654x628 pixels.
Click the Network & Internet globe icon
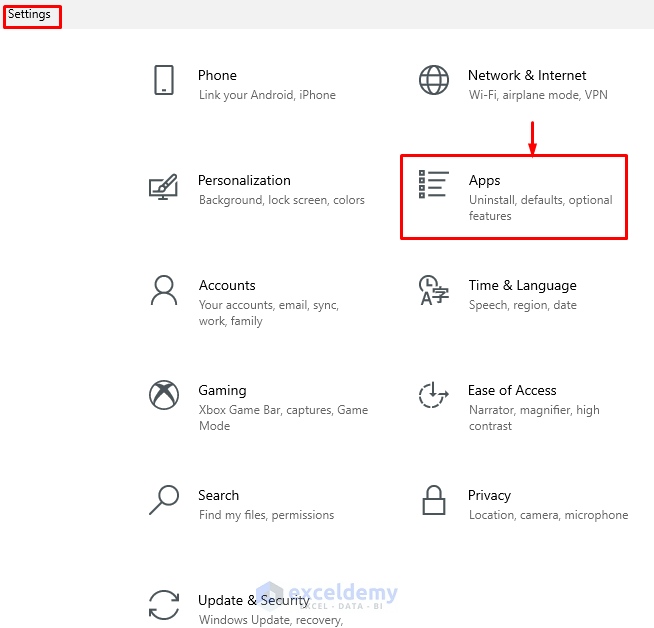coord(434,80)
